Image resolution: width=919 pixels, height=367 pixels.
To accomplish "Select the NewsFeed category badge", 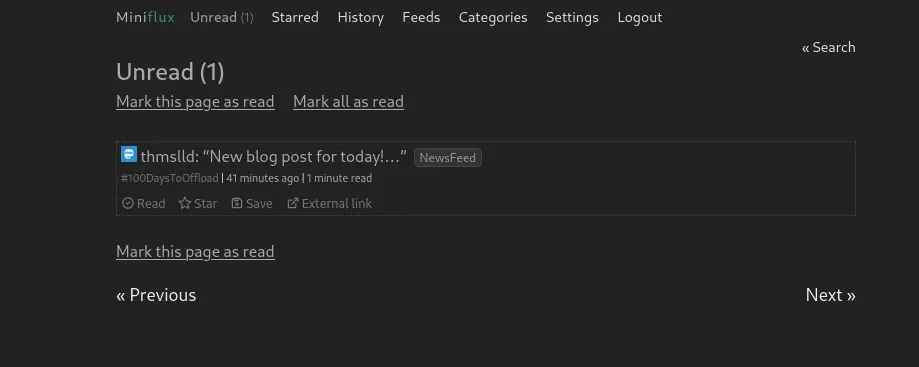I will click(448, 158).
